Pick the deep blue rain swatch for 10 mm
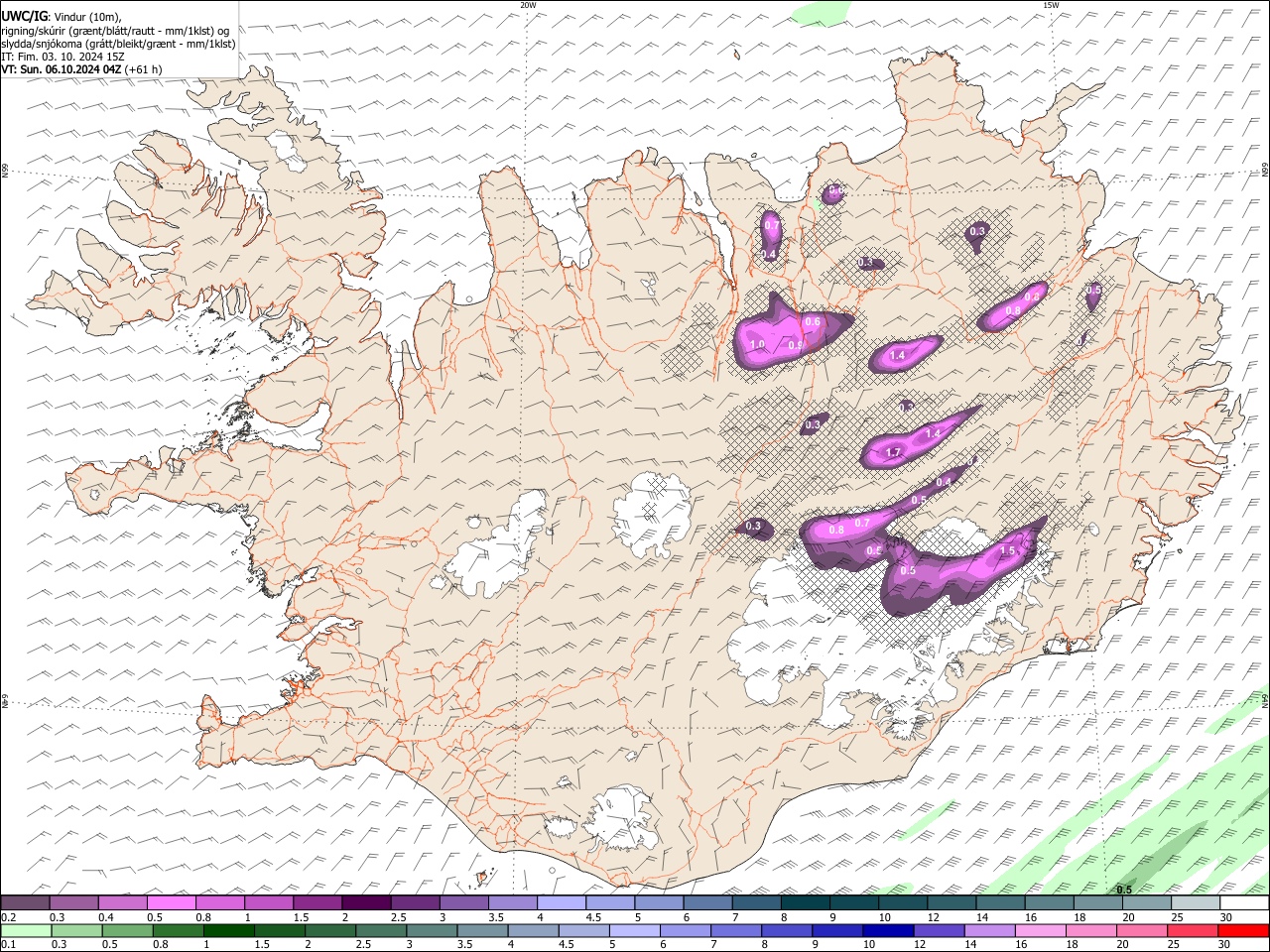This screenshot has height=952, width=1270. 888,930
